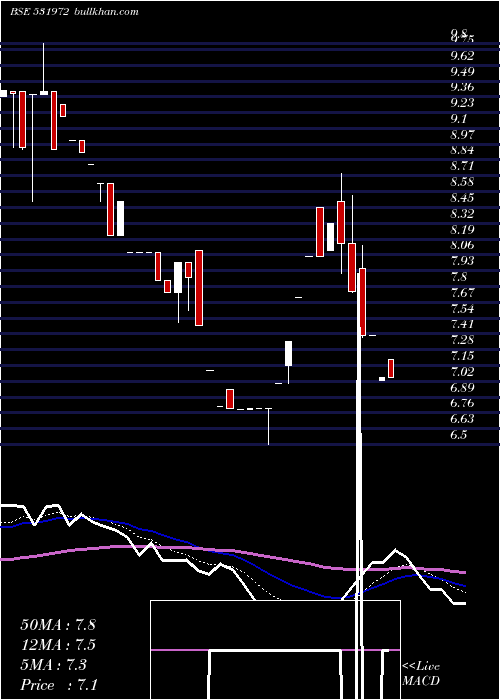The width and height of the screenshot is (500, 700).
Task: Click the '50MA : 7.8' legend text
Action: point(58,624)
